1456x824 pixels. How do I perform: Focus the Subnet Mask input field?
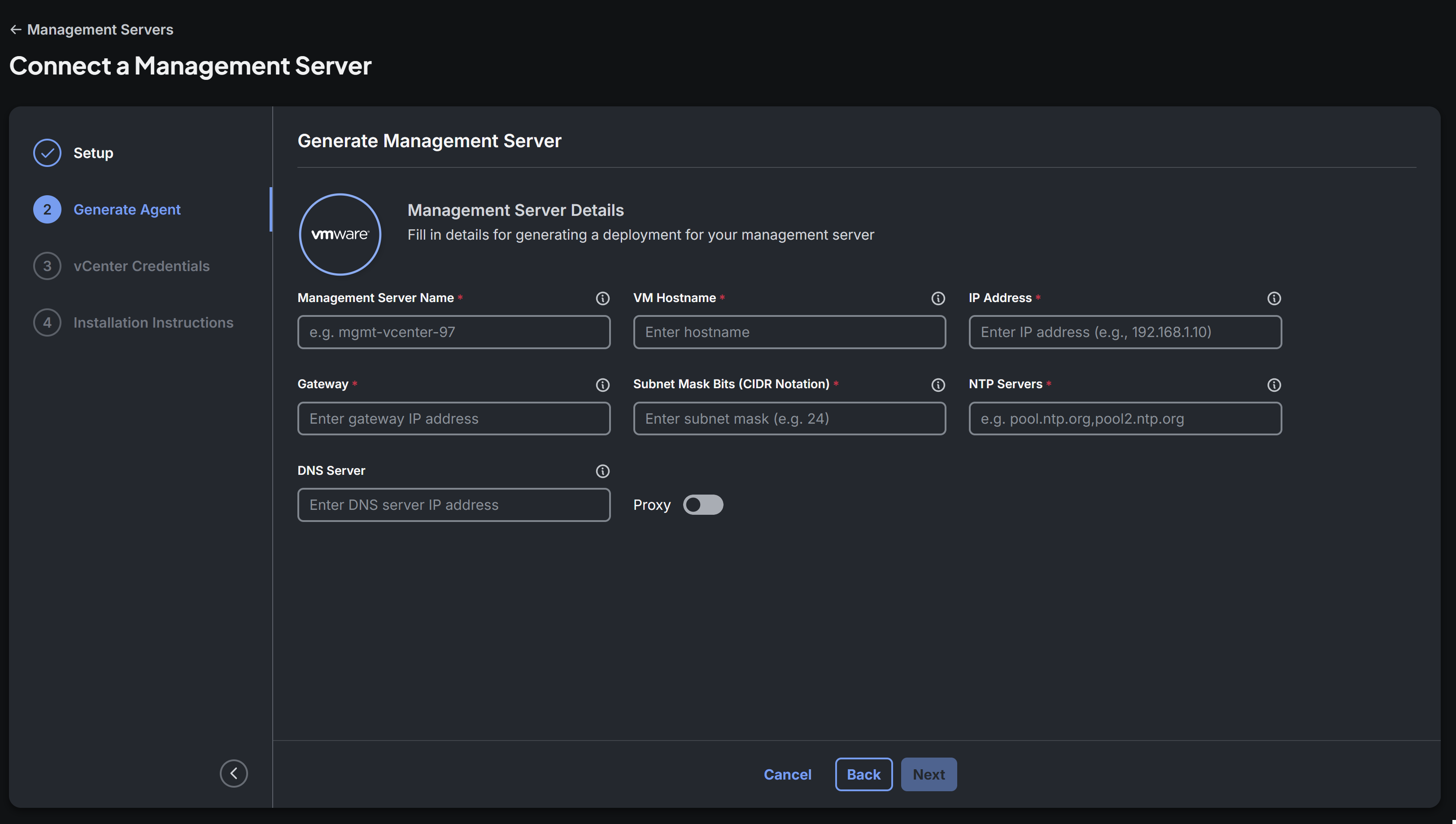click(789, 419)
